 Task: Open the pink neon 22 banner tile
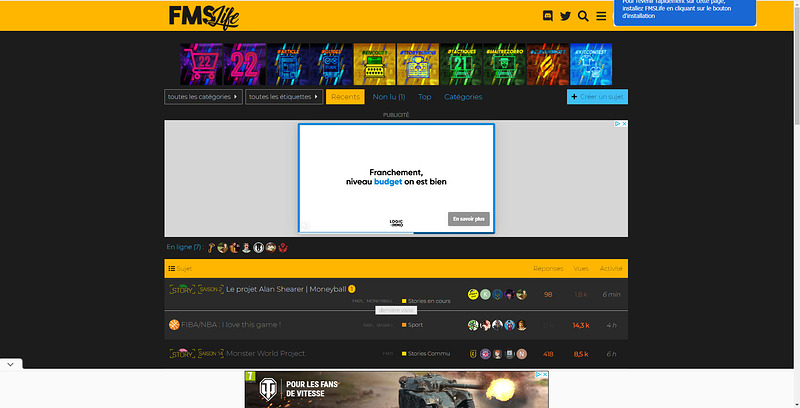pyautogui.click(x=244, y=64)
